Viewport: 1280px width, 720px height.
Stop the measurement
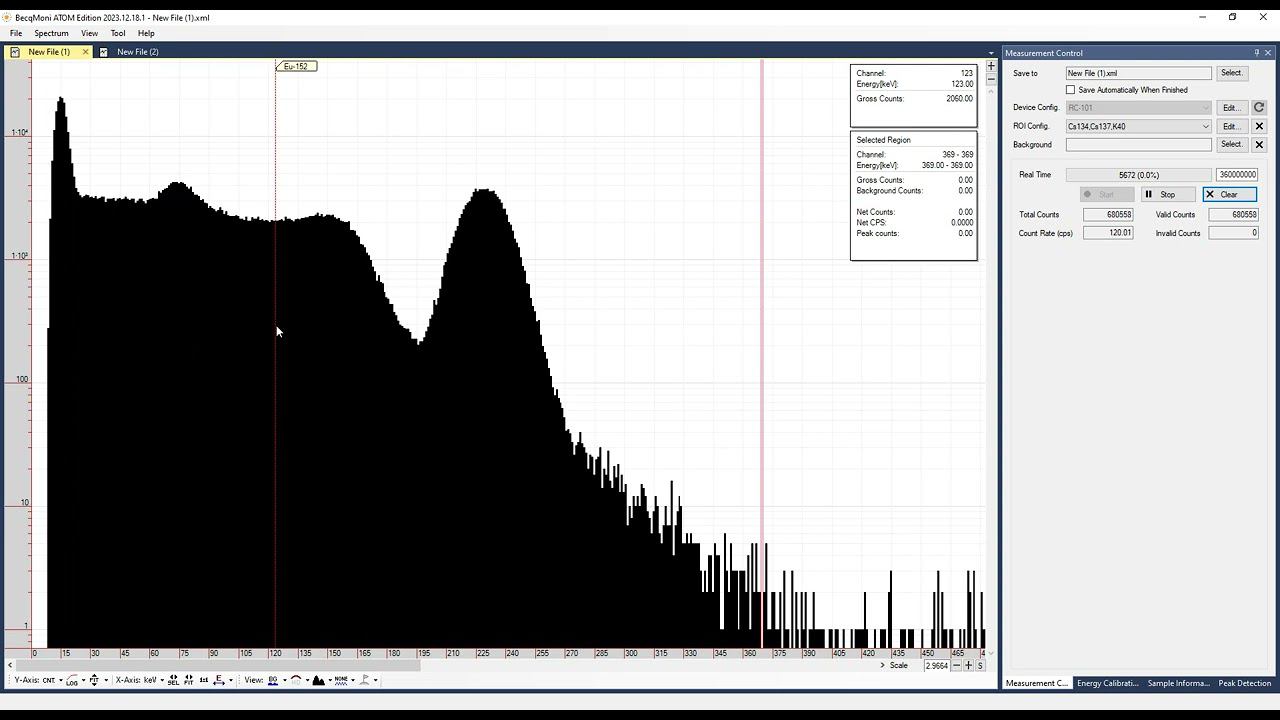(x=1167, y=195)
